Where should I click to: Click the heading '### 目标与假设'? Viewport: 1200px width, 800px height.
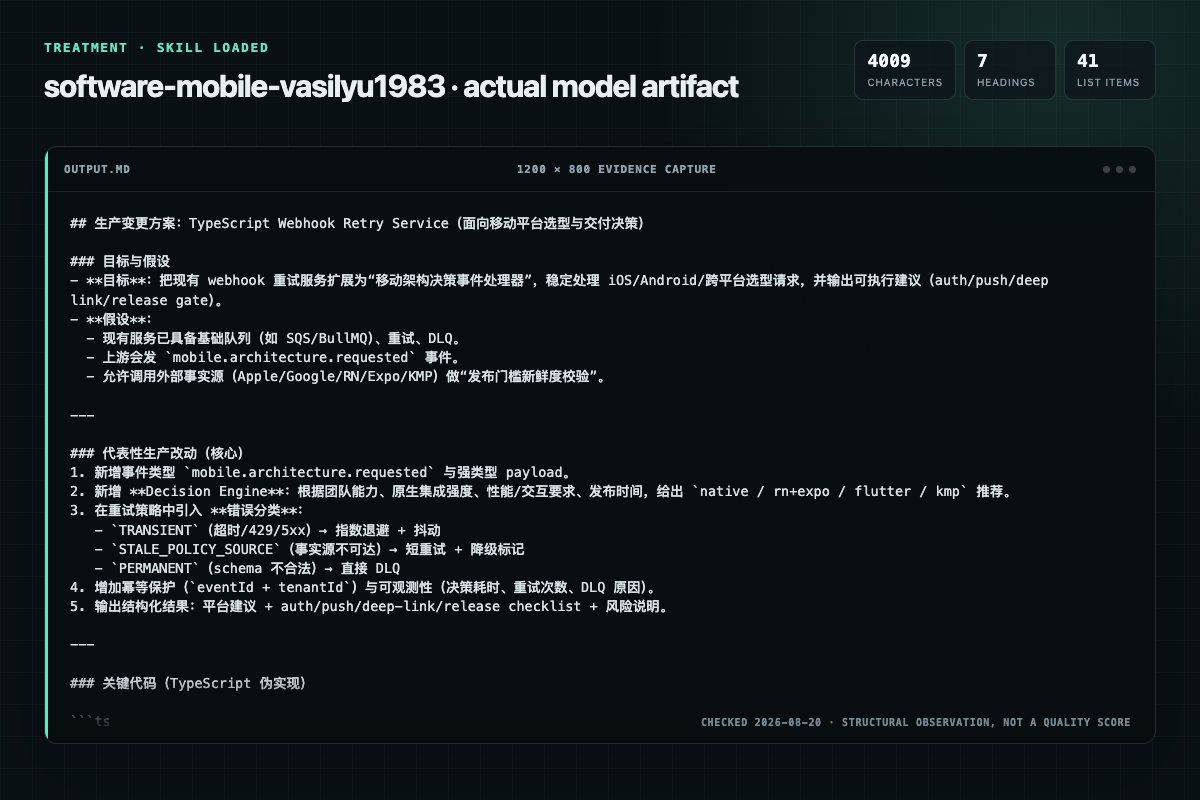[x=120, y=262]
